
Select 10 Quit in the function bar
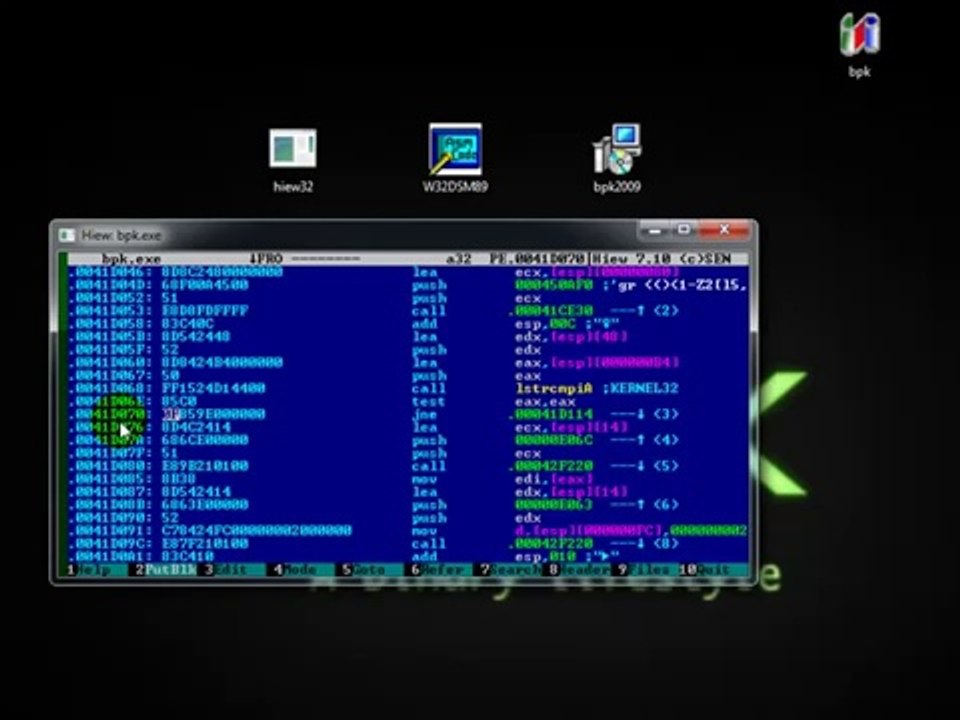pos(705,570)
